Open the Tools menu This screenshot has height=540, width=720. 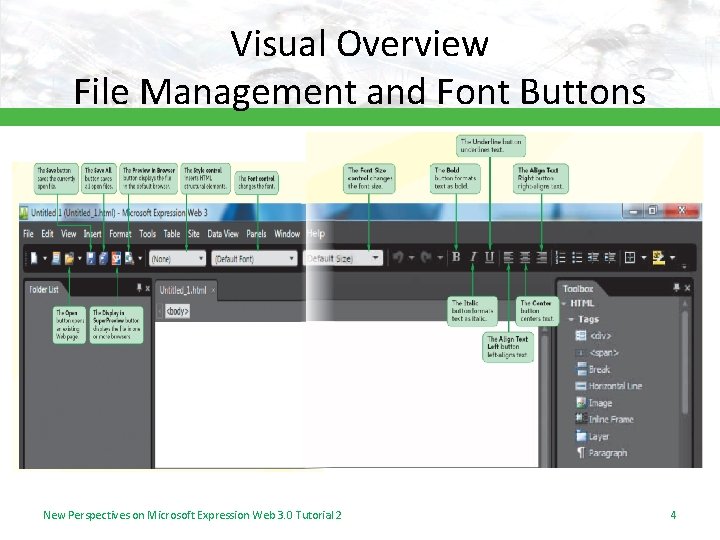pos(147,234)
